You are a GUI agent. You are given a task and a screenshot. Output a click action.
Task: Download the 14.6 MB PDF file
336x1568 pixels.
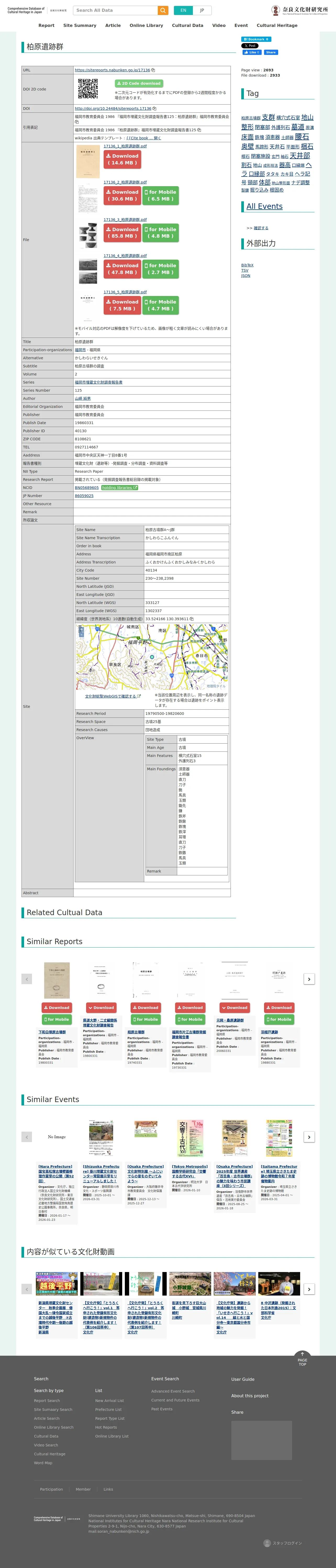(122, 159)
